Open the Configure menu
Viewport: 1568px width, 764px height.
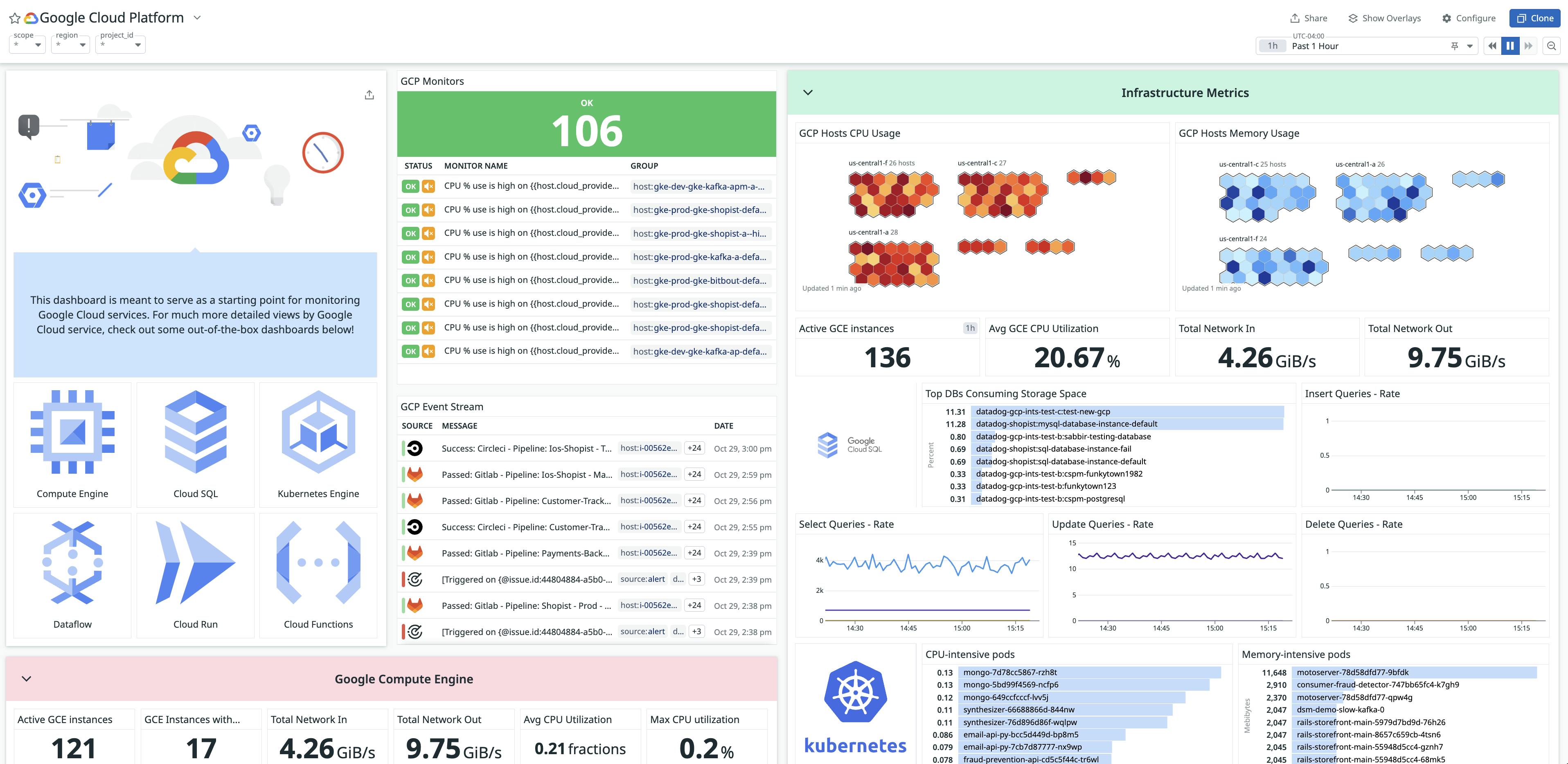tap(1469, 18)
